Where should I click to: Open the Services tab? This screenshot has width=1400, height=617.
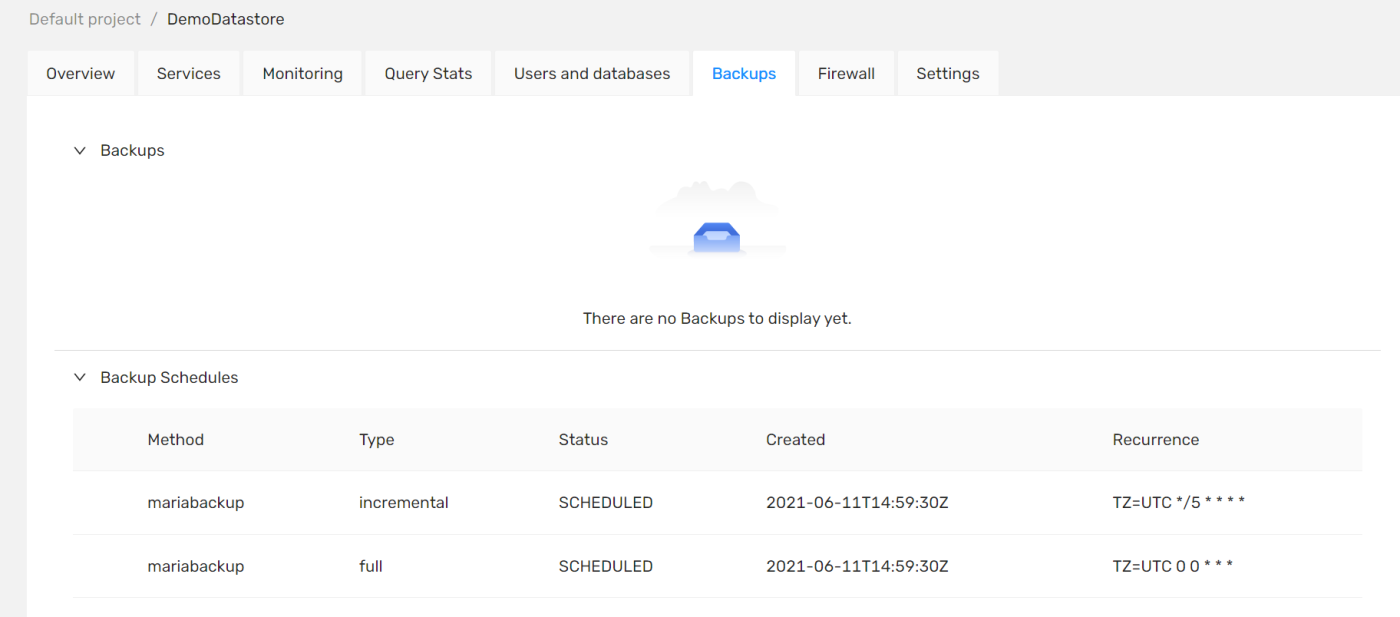pos(188,72)
